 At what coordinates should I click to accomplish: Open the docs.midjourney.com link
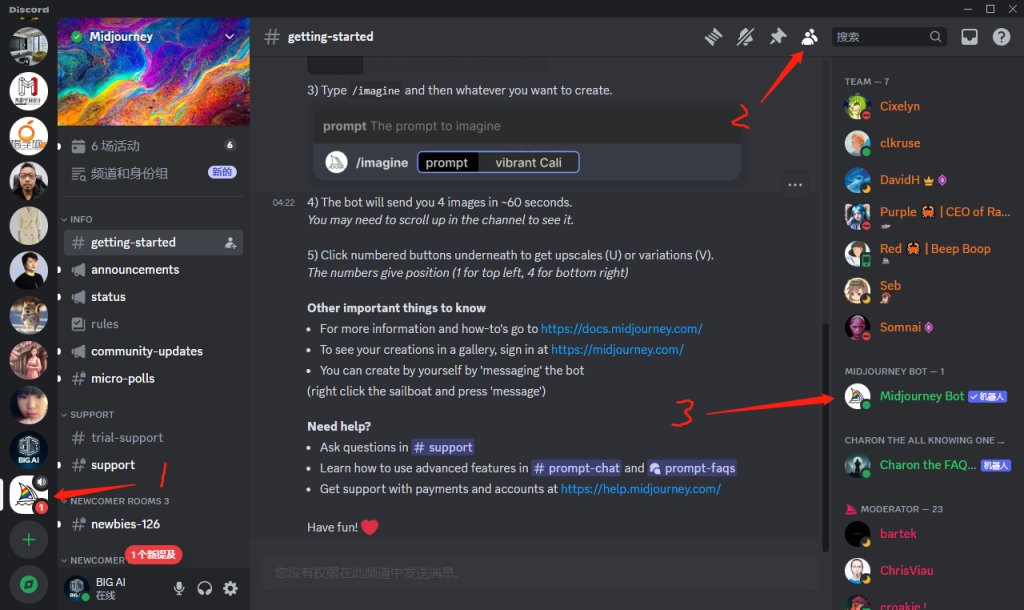coord(621,328)
